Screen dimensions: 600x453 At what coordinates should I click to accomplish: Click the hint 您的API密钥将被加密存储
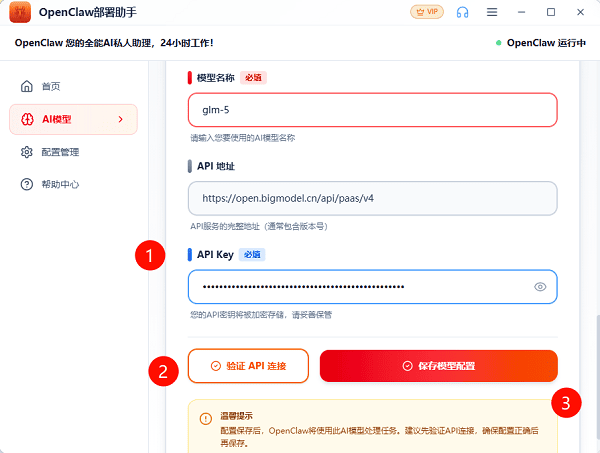[x=261, y=315]
